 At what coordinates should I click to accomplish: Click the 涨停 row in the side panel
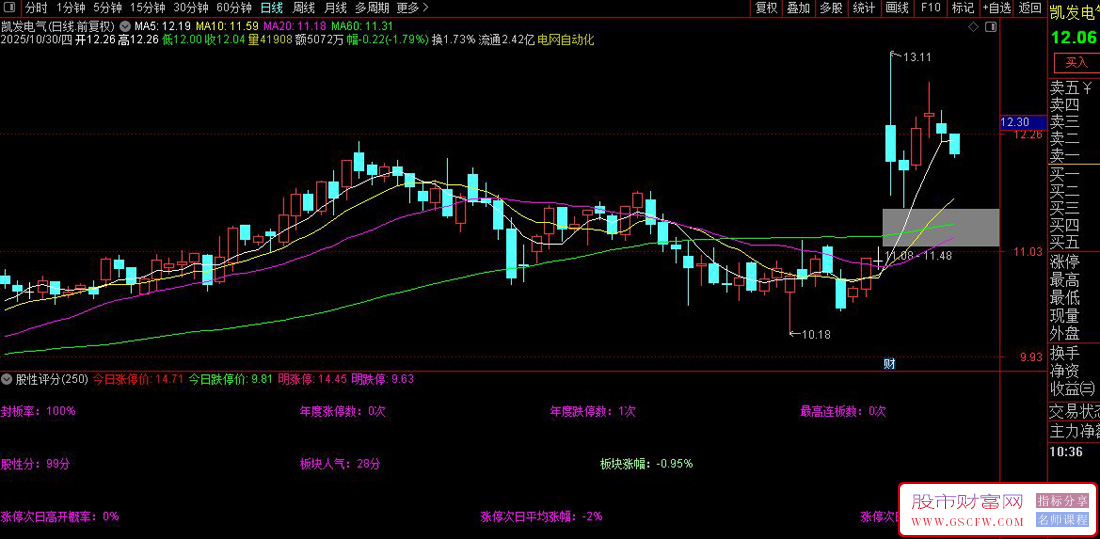1074,263
